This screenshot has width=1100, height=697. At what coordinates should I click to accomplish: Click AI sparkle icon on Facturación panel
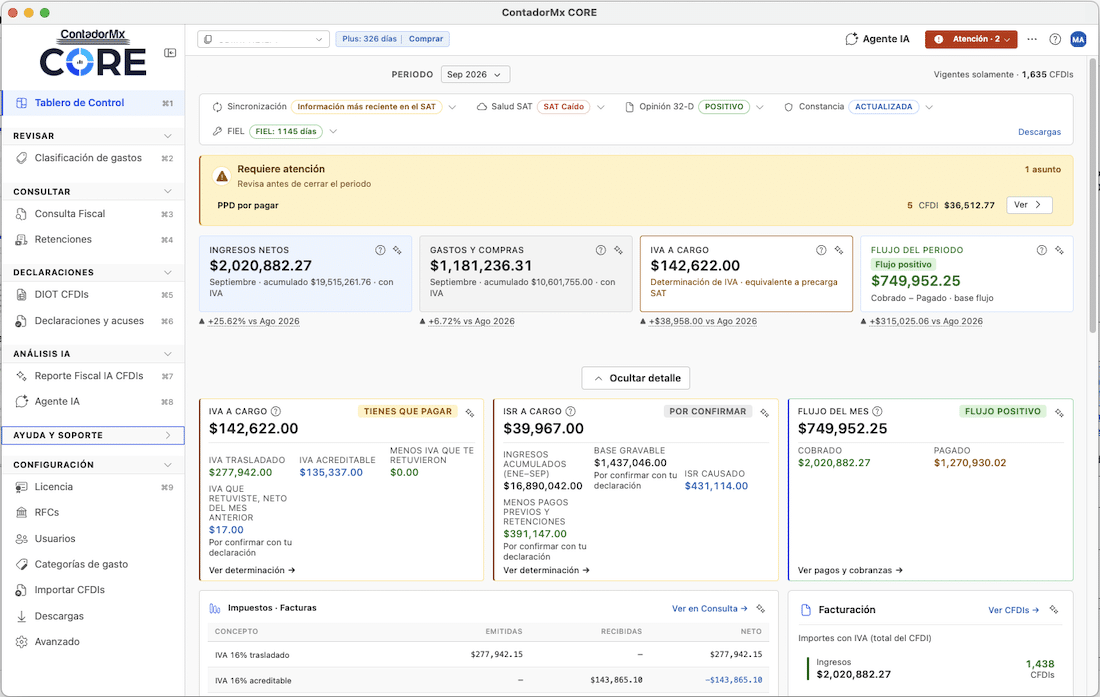1054,610
